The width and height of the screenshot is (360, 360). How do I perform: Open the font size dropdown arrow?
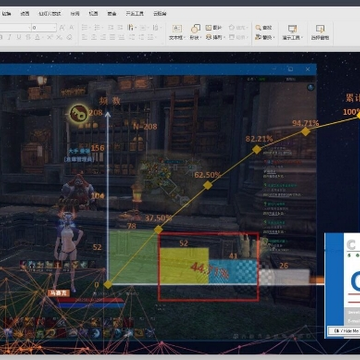(54, 28)
